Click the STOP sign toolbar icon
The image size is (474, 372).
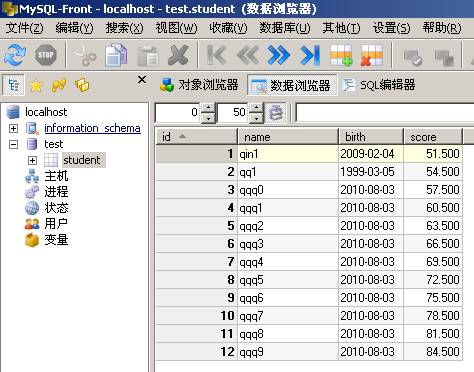pyautogui.click(x=46, y=55)
